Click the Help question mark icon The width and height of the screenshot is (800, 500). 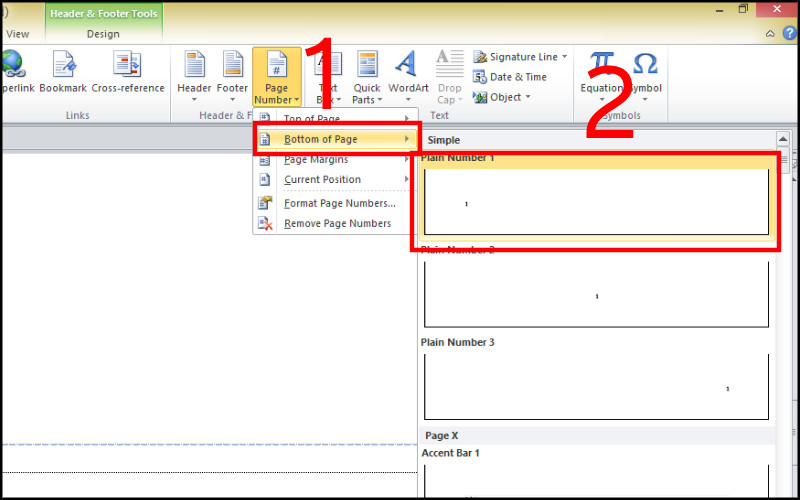click(x=790, y=34)
